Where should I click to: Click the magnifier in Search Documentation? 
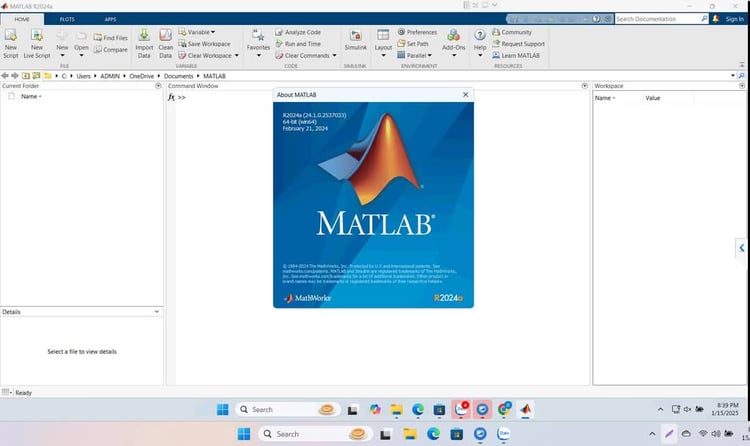[704, 19]
